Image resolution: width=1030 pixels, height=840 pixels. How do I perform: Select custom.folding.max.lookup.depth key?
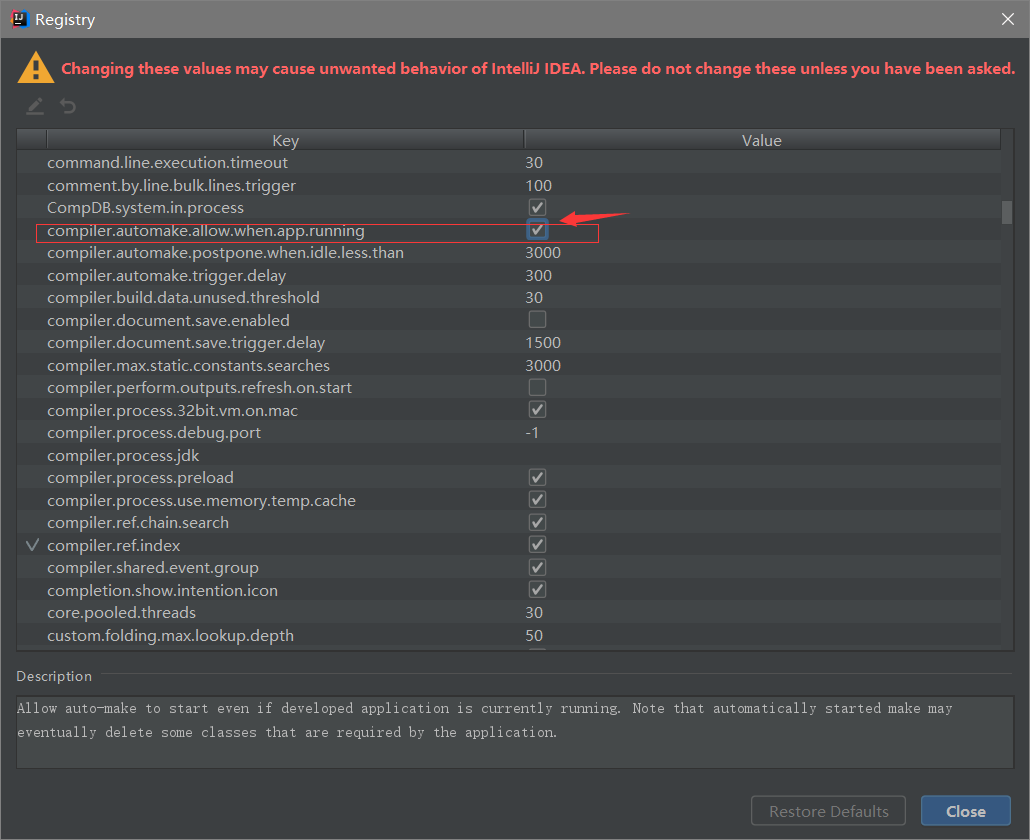[170, 635]
